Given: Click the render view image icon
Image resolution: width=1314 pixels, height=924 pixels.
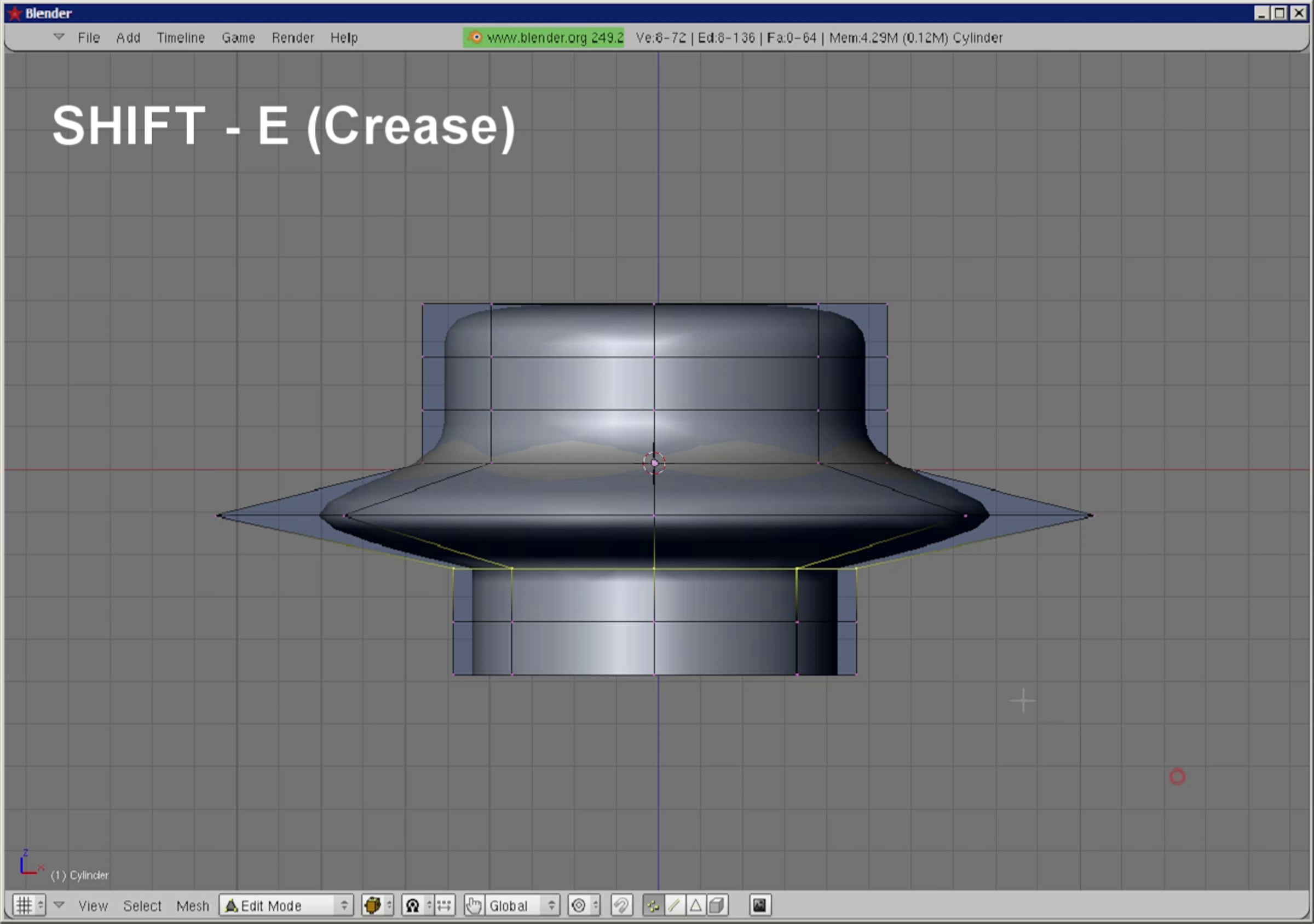Looking at the screenshot, I should 759,906.
